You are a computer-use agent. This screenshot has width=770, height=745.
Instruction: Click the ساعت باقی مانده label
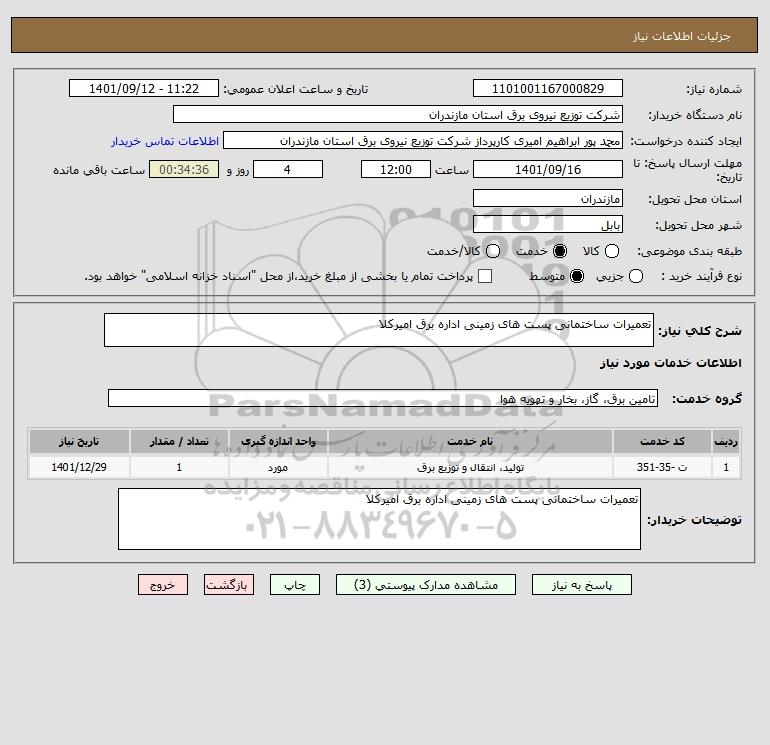click(x=99, y=170)
